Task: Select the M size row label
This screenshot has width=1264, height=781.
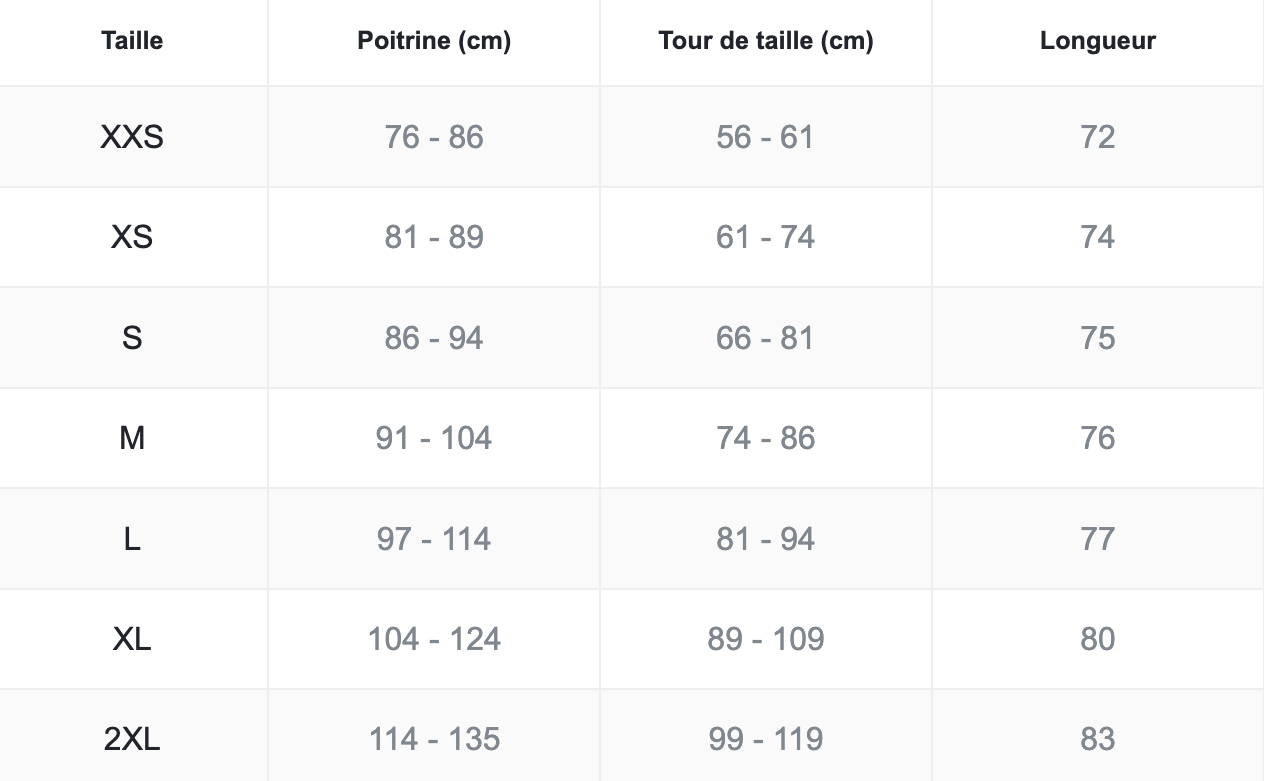Action: [x=132, y=438]
